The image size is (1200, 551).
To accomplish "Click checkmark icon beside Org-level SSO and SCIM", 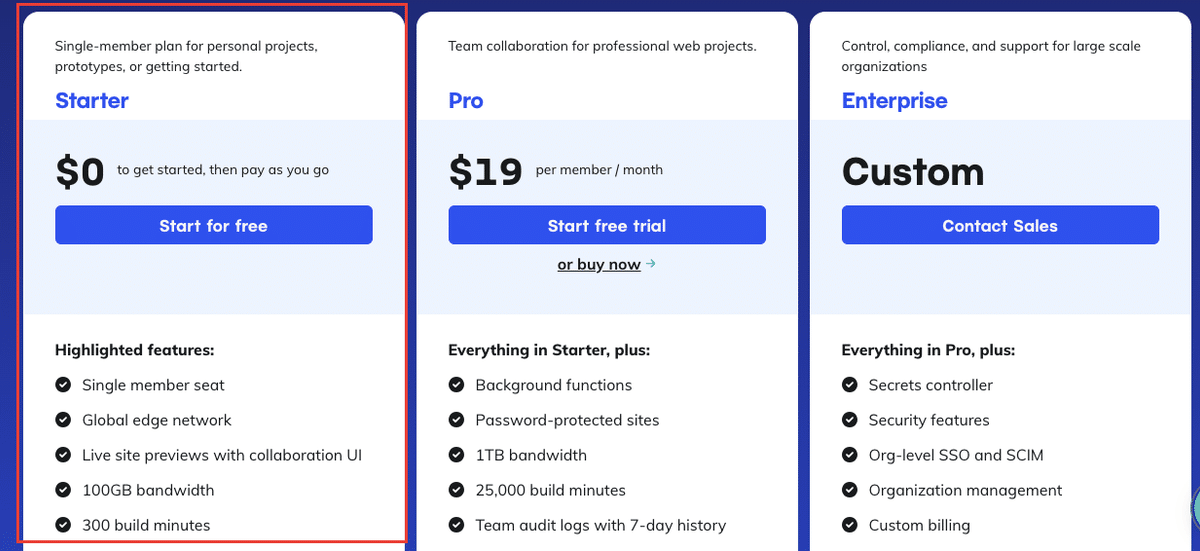I will (x=850, y=455).
